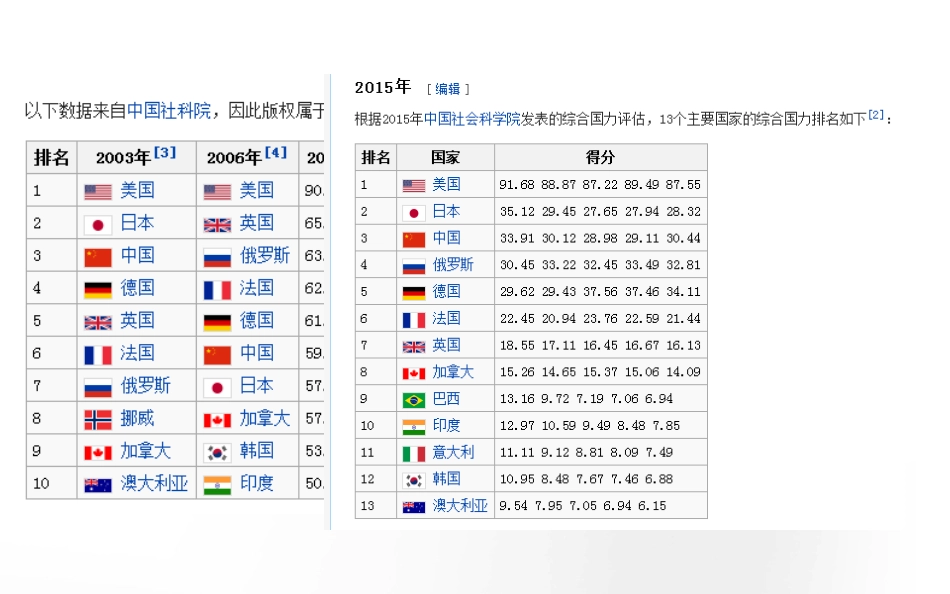Screen dimensions: 950x594
Task: Open 加拿大 link in 2015 table
Action: (x=453, y=372)
